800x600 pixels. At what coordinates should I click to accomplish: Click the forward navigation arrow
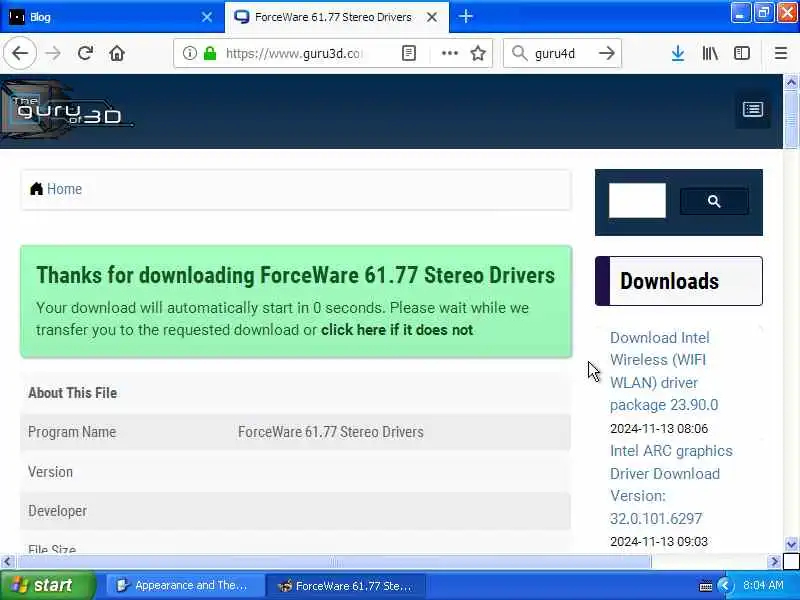(53, 53)
